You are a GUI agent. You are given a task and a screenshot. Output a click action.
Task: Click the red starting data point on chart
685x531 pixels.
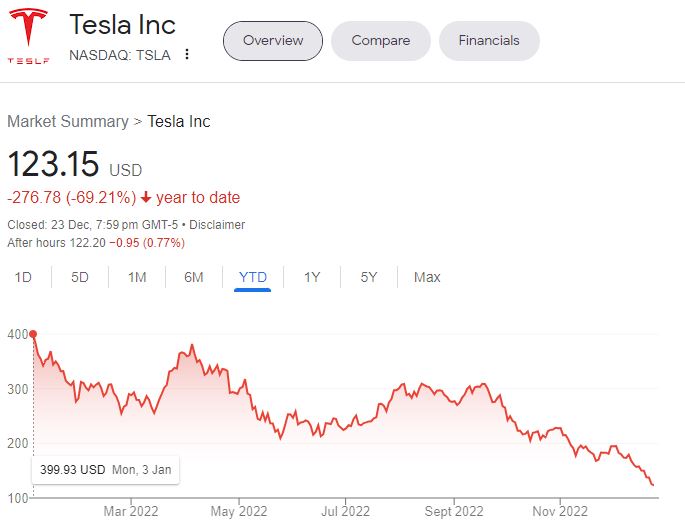[33, 334]
